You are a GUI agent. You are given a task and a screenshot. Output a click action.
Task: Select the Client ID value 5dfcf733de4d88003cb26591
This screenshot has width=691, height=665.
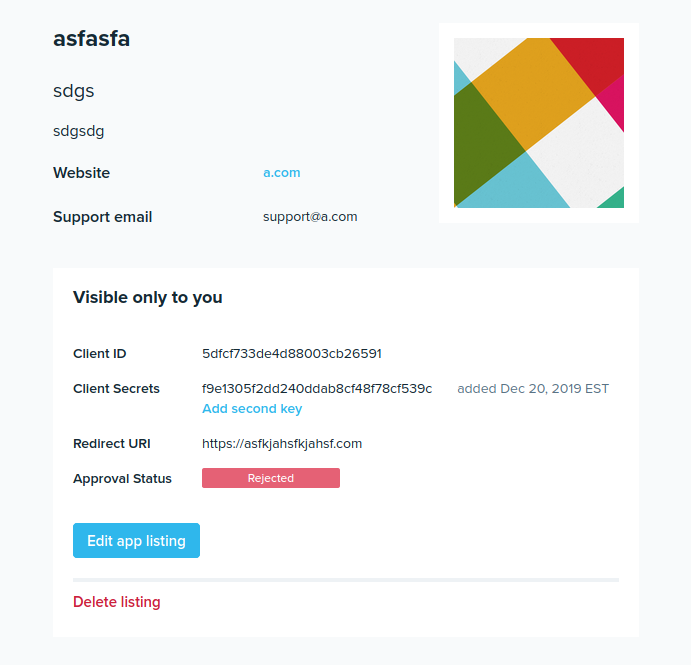292,354
